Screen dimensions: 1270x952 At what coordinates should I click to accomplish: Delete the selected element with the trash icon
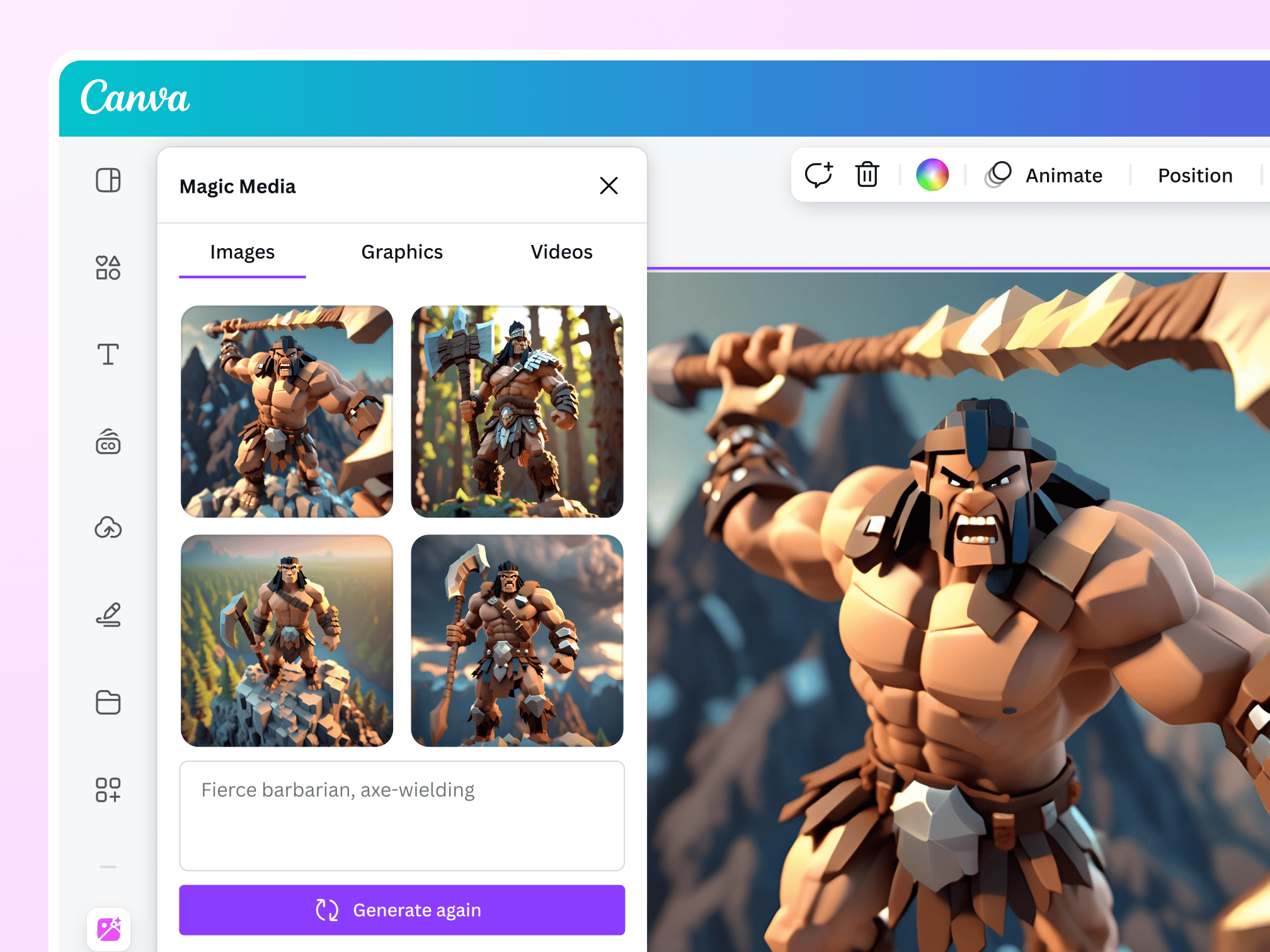tap(866, 175)
